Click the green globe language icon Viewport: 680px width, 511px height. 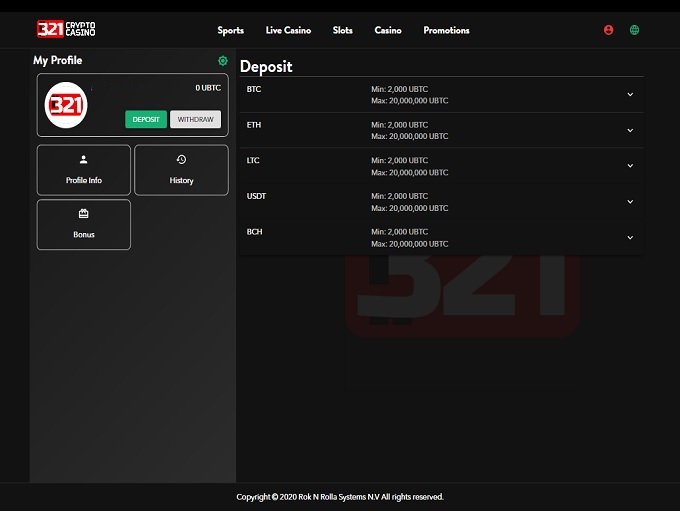point(634,30)
